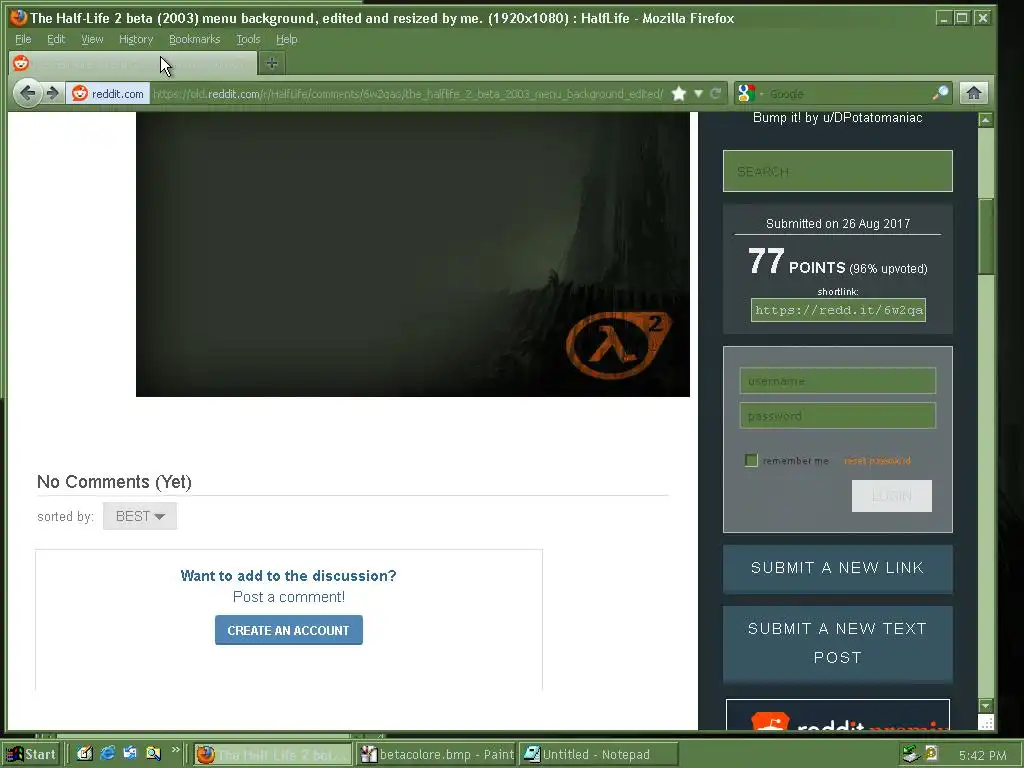This screenshot has height=768, width=1024.
Task: Open a new tab with the plus button
Action: point(272,63)
